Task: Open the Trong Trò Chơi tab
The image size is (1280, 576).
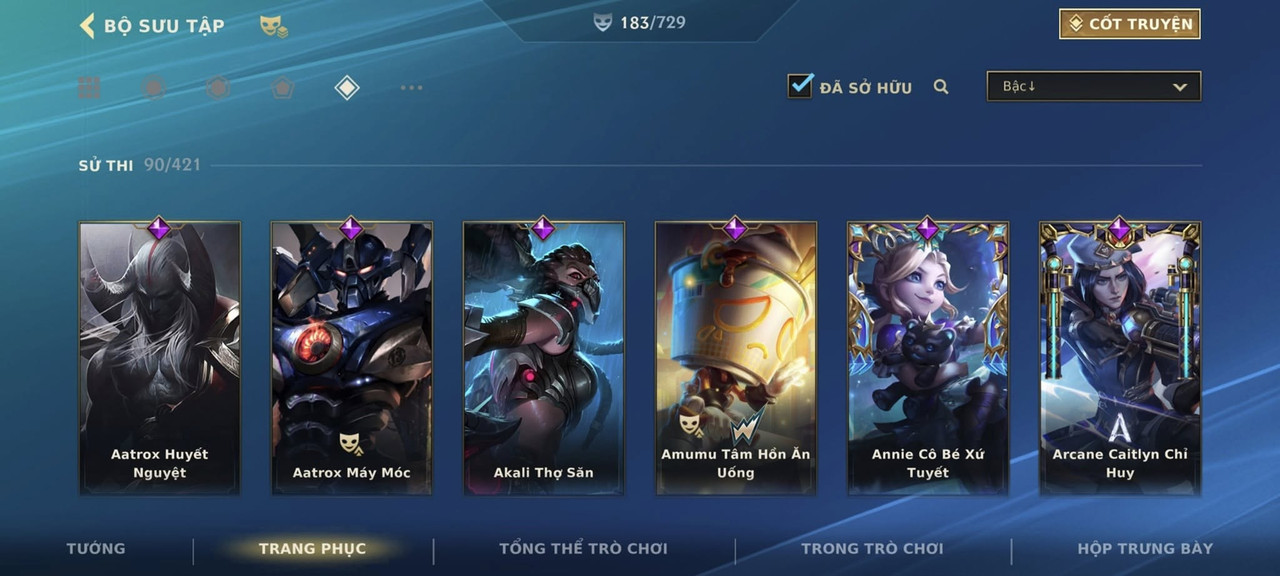Action: (872, 548)
